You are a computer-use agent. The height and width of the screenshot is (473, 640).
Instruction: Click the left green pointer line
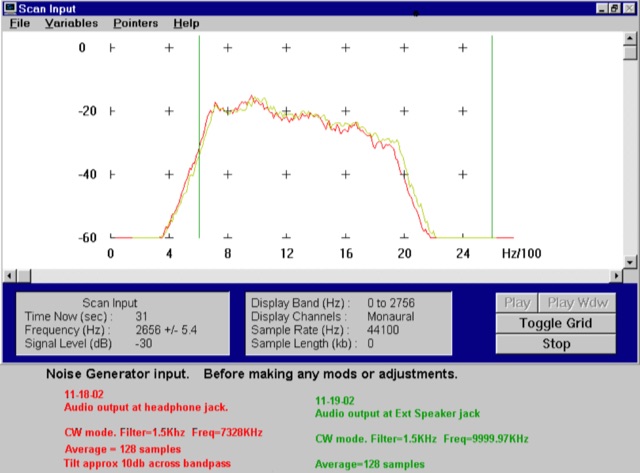click(x=198, y=100)
